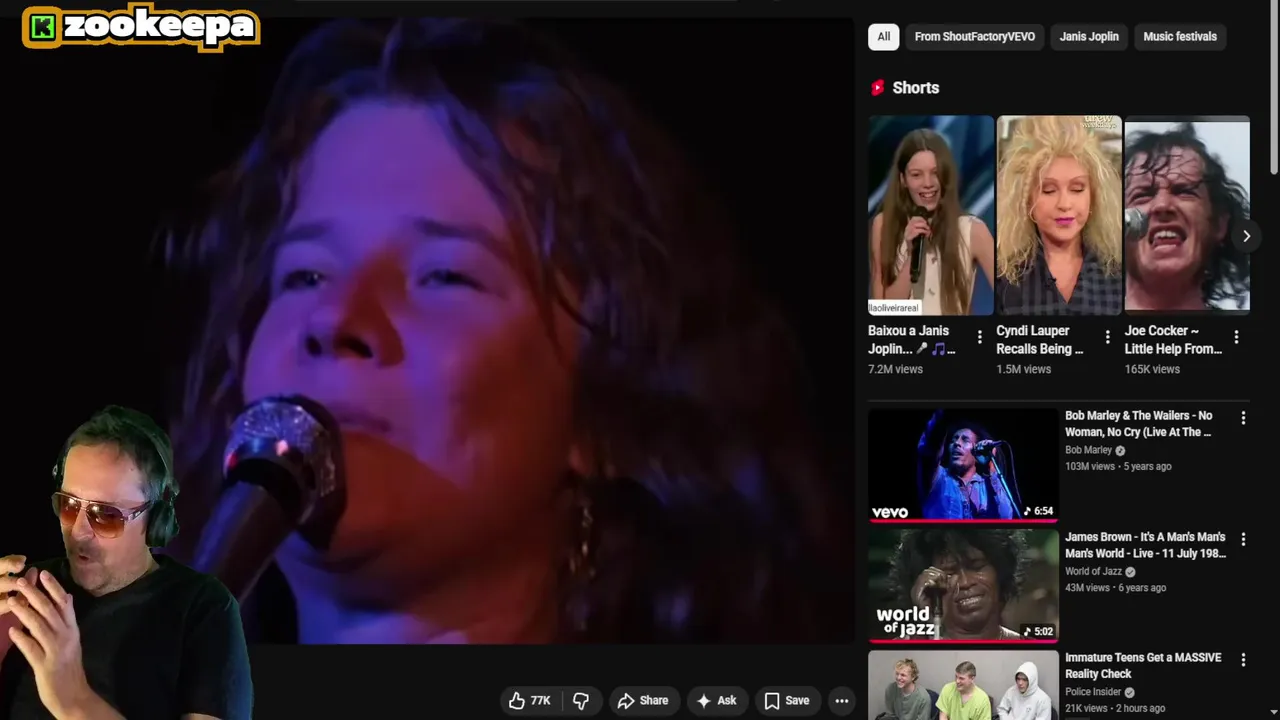
Task: Open options menu for Cyndi Lauper Recalls short
Action: coord(1107,337)
